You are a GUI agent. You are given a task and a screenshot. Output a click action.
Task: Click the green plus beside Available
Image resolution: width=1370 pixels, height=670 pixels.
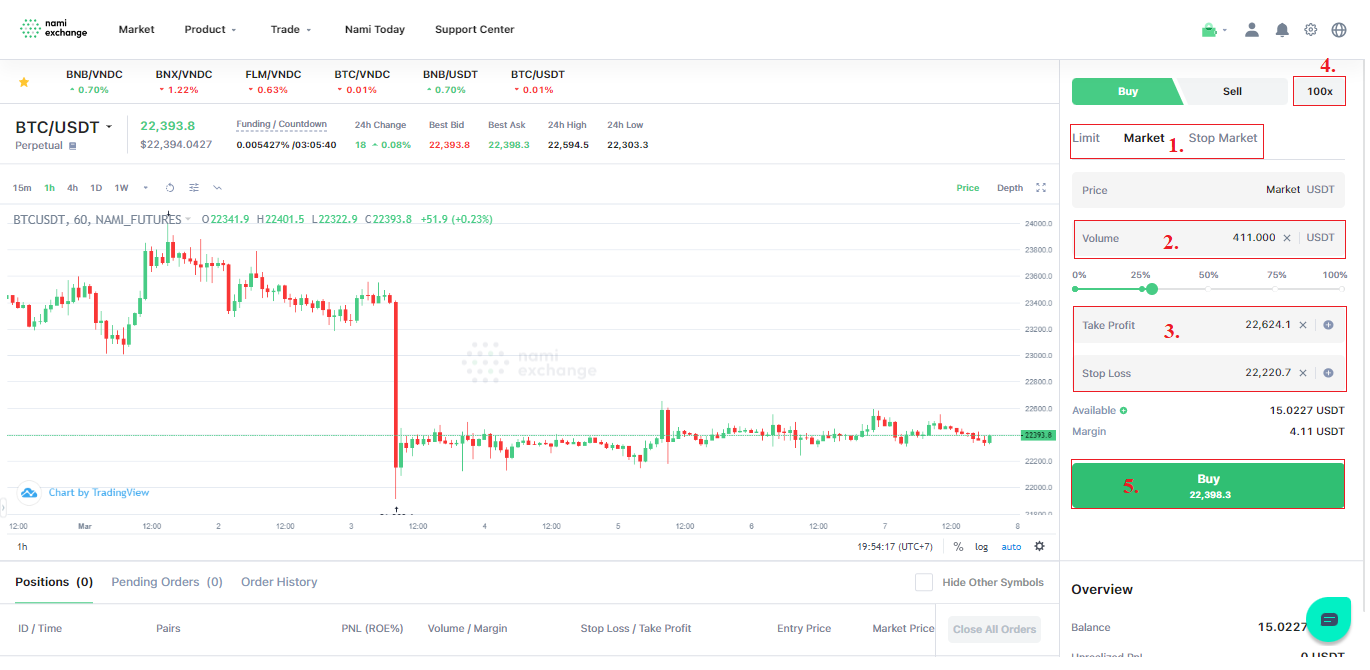tap(1124, 410)
